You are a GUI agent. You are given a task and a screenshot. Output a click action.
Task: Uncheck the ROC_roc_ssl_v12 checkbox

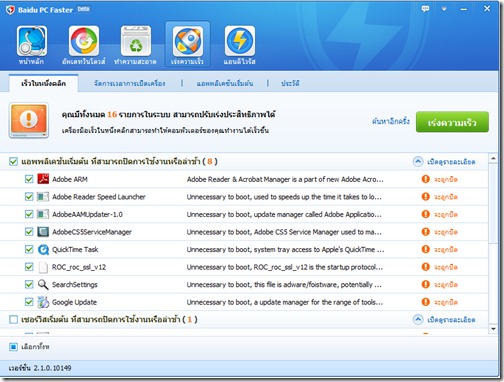pyautogui.click(x=29, y=267)
